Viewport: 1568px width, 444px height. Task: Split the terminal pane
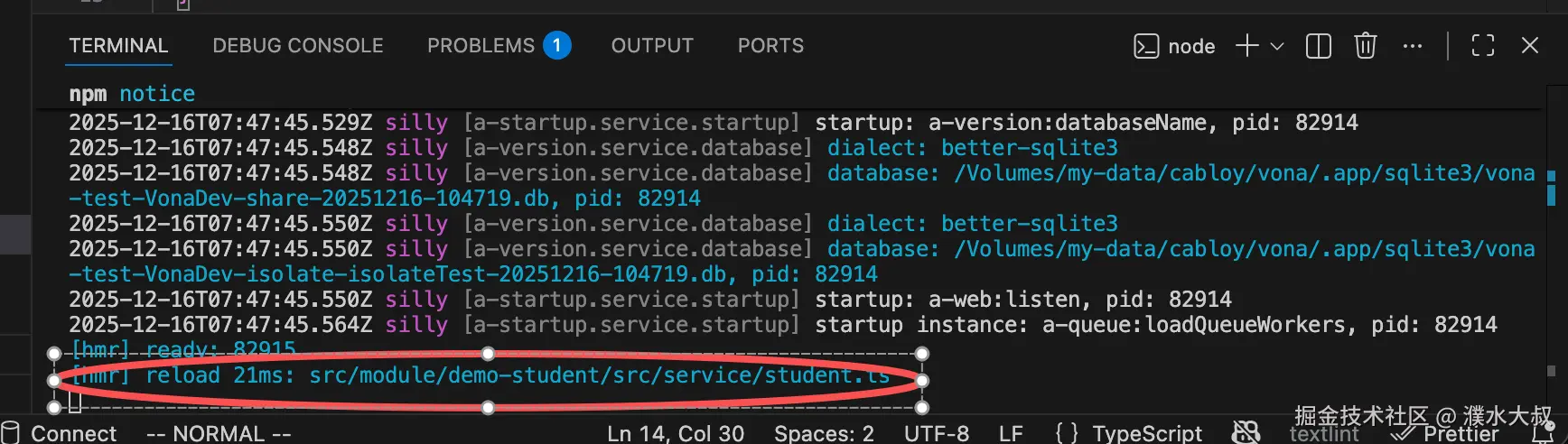pos(1318,46)
